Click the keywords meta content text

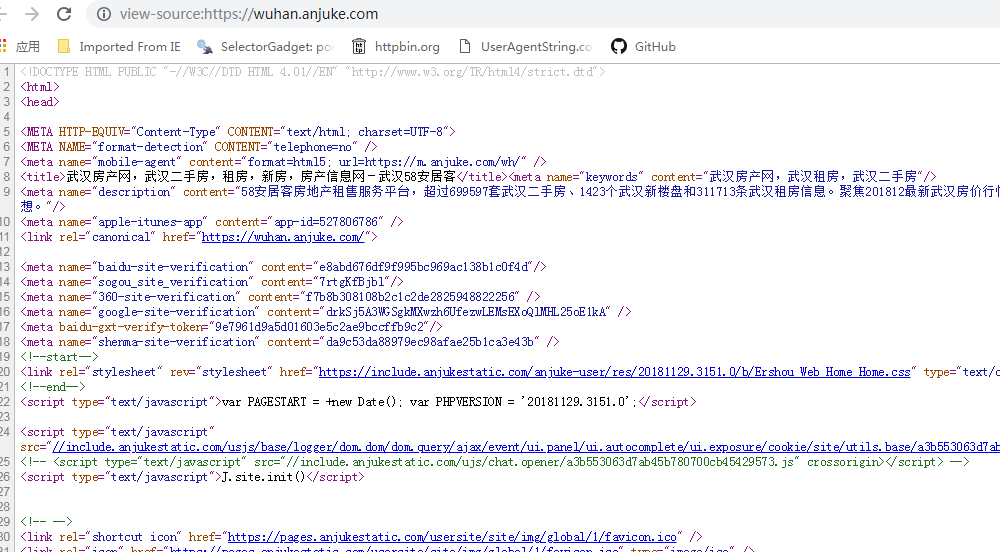pyautogui.click(x=813, y=177)
